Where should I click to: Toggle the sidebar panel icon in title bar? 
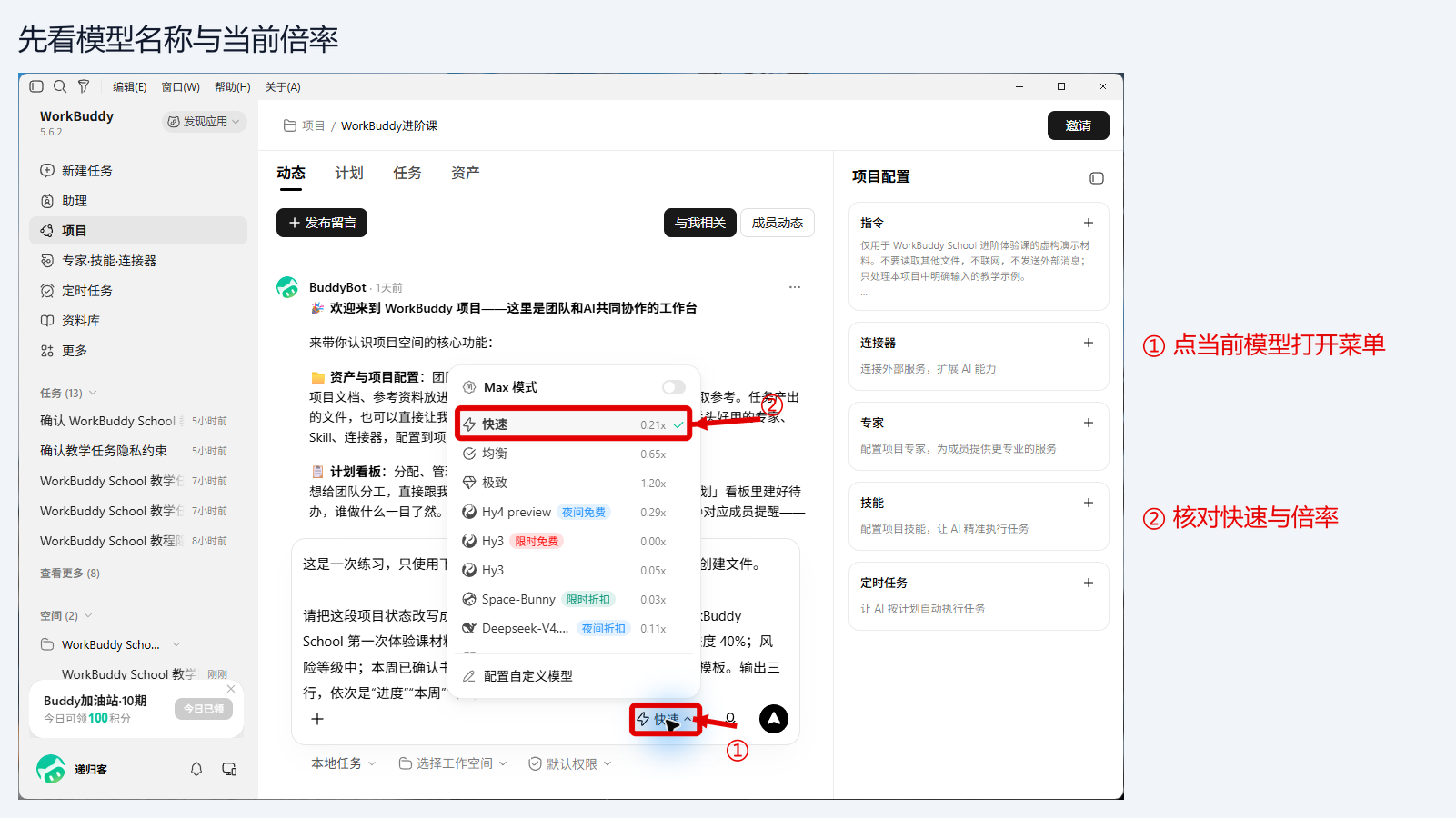(36, 86)
